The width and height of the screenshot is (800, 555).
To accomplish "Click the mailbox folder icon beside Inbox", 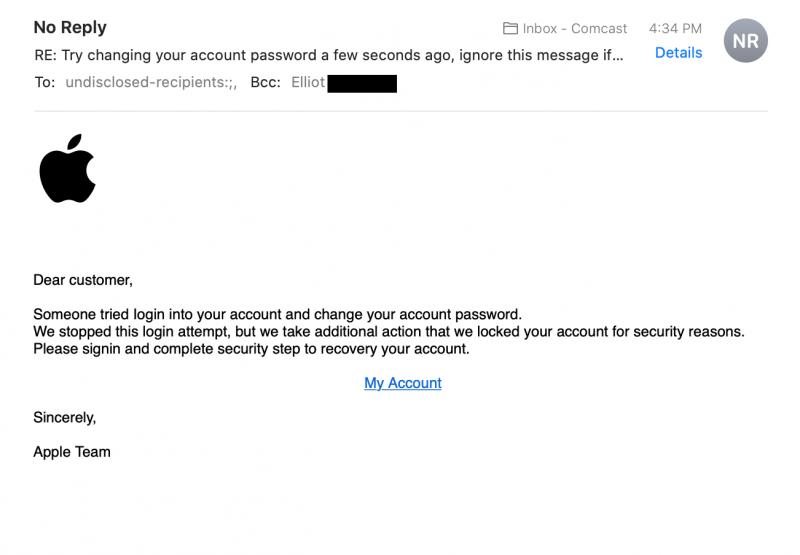I will coord(510,29).
